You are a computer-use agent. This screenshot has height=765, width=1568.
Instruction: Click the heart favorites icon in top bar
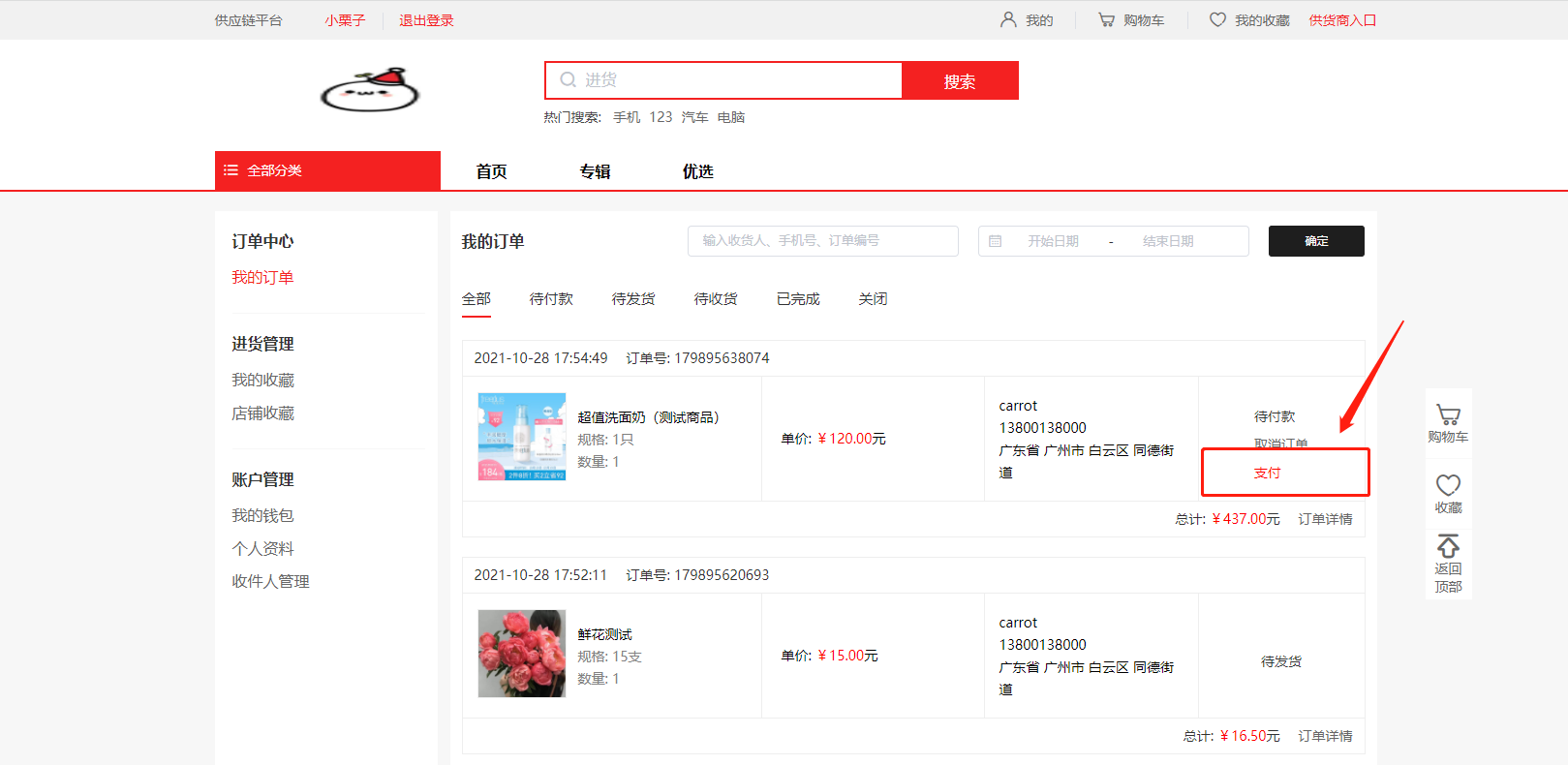point(1217,19)
